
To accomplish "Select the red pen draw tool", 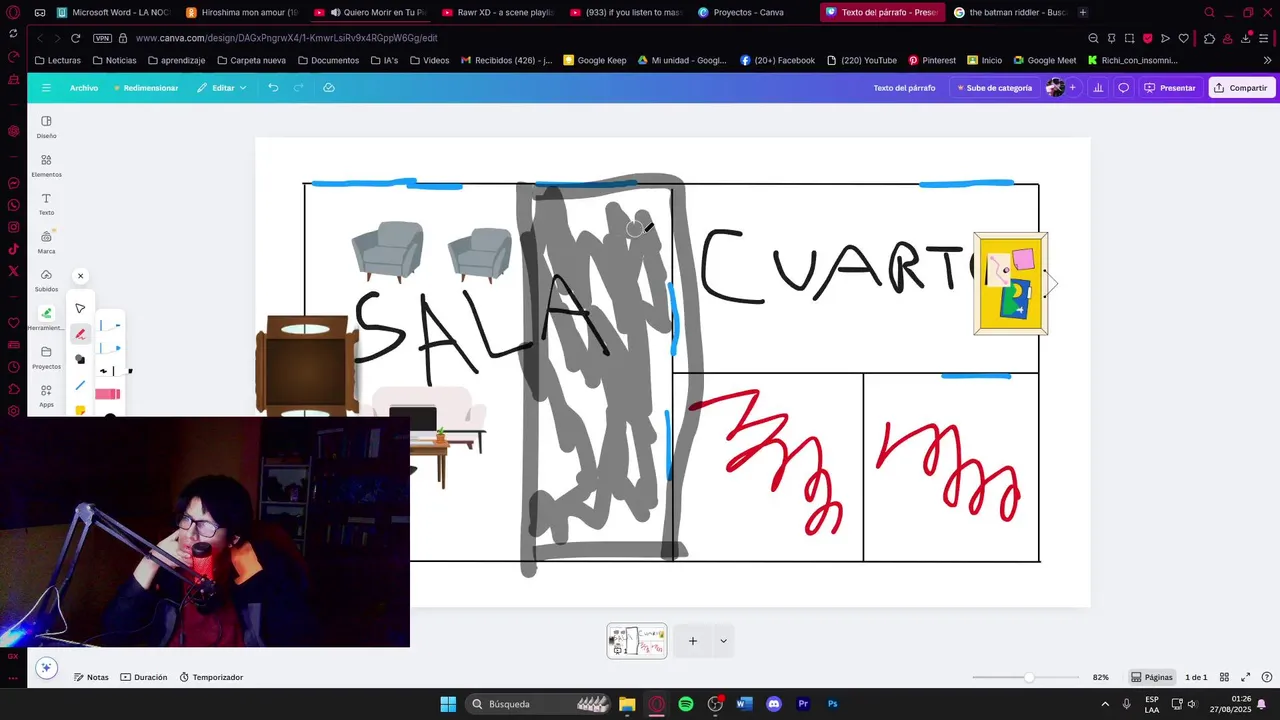I will point(80,334).
